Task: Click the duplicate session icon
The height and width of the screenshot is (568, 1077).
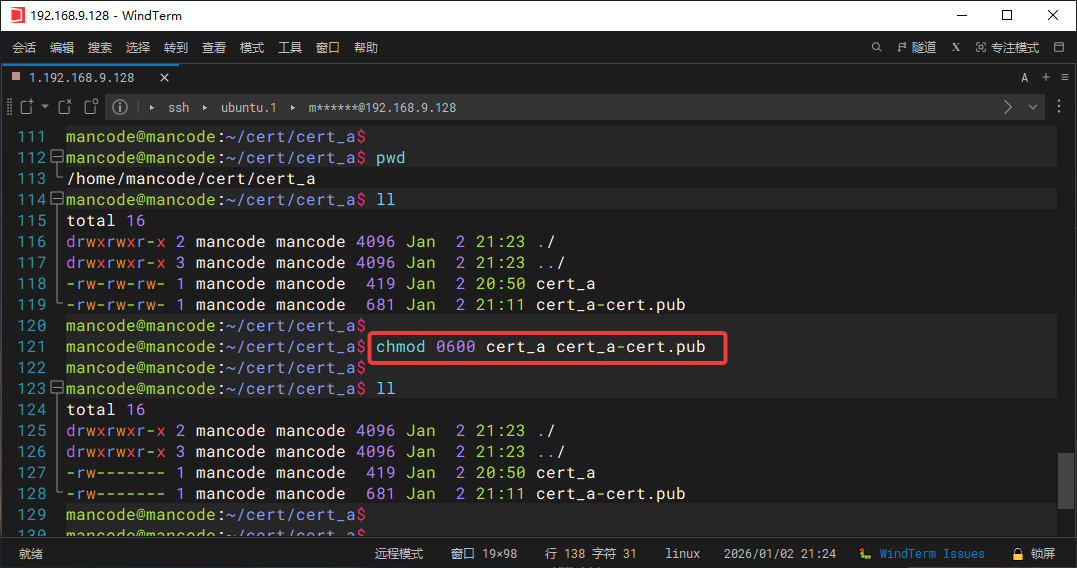Action: click(x=91, y=107)
